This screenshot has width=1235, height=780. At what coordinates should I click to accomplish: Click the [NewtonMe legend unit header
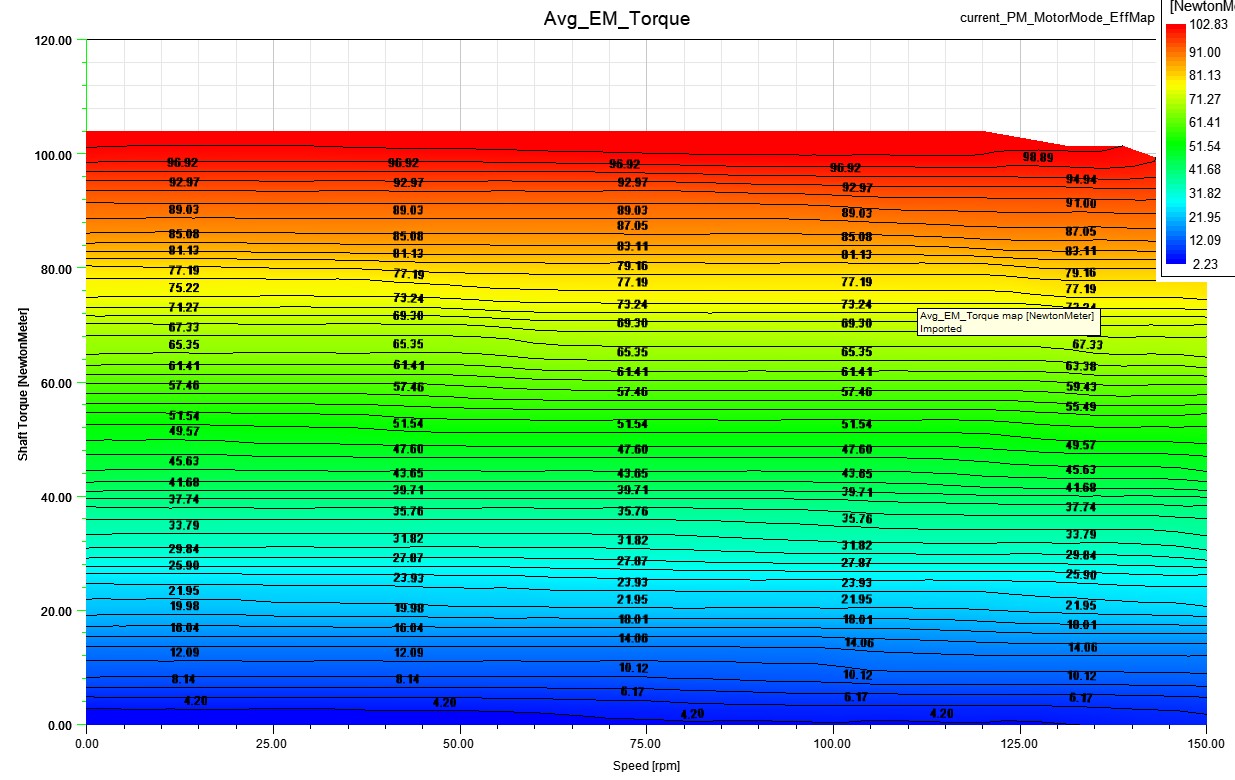[1202, 7]
